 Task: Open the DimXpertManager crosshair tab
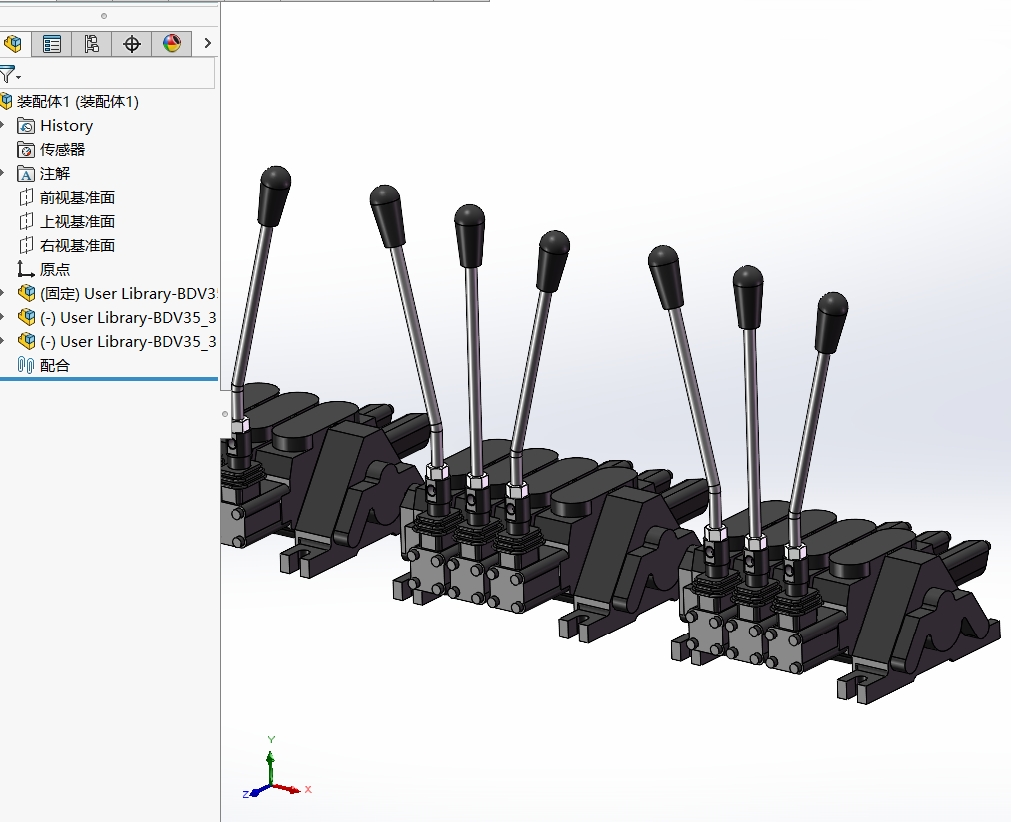(132, 44)
